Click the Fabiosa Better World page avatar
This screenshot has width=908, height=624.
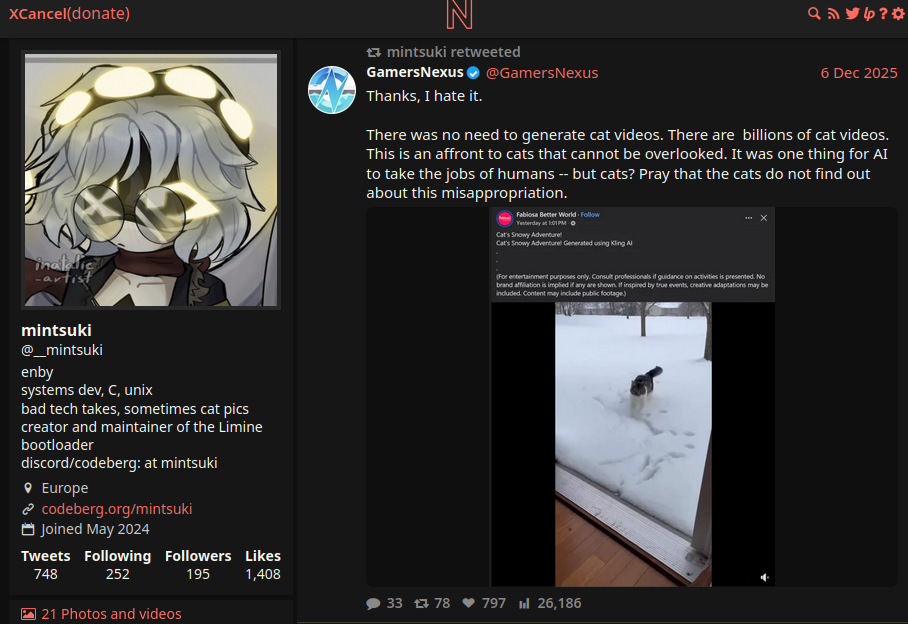point(504,218)
